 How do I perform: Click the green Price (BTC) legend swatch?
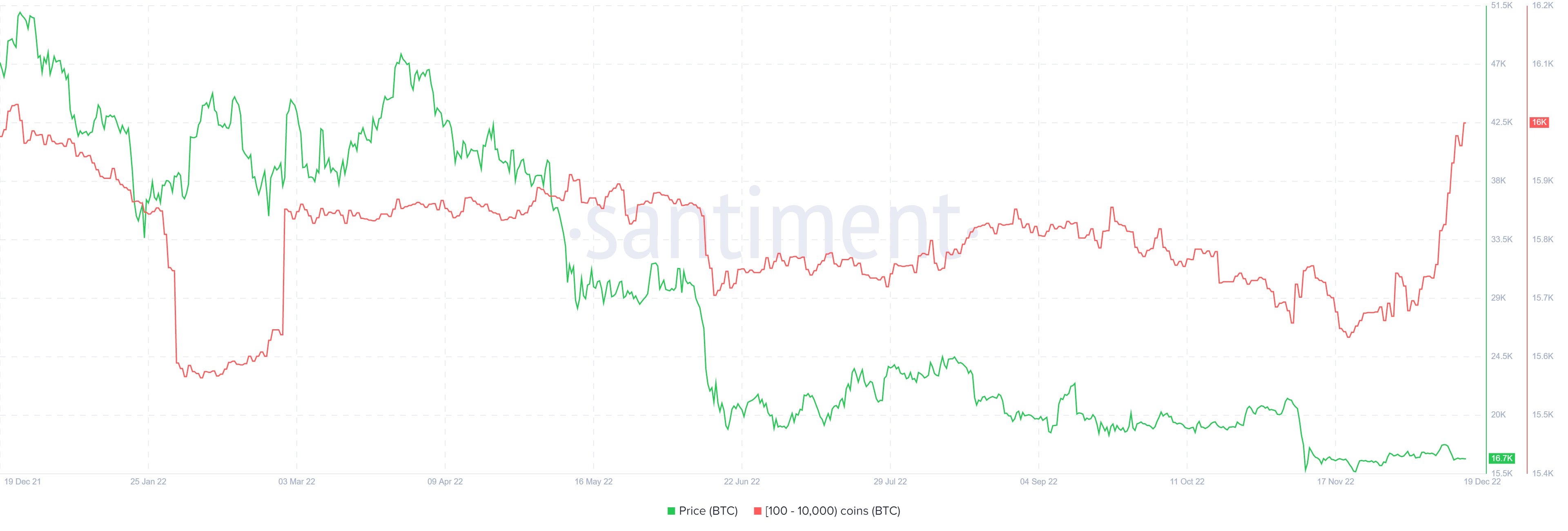(x=671, y=511)
